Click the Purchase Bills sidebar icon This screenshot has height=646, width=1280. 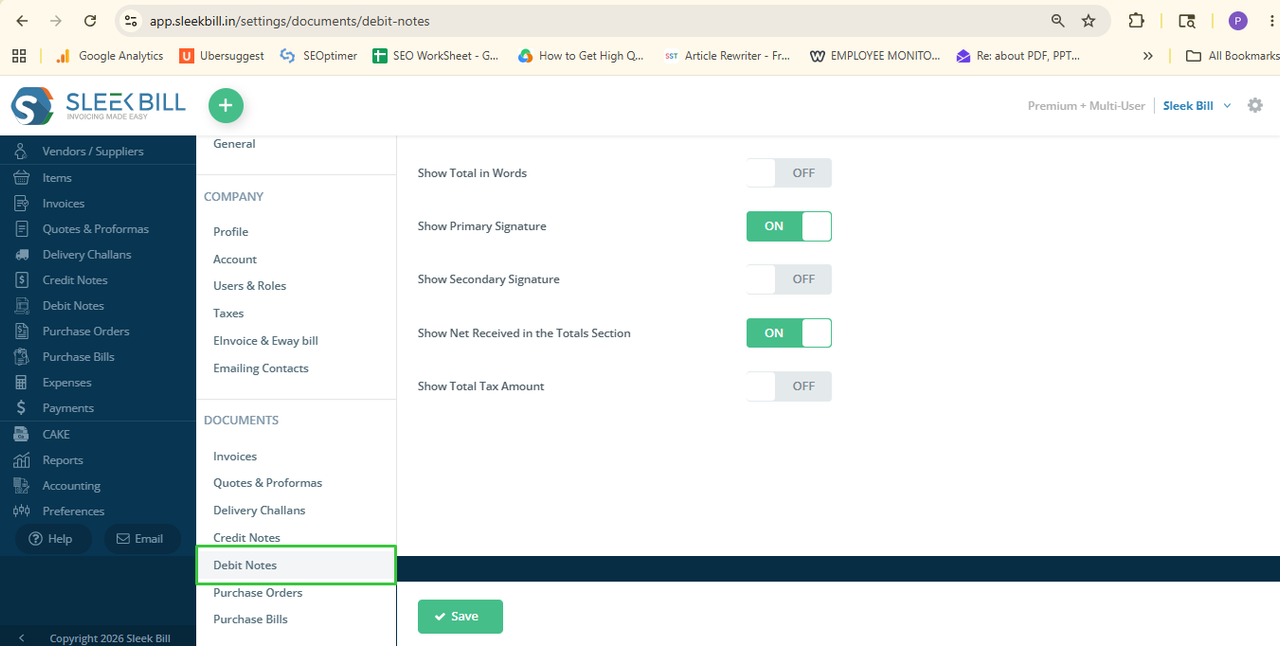(21, 357)
